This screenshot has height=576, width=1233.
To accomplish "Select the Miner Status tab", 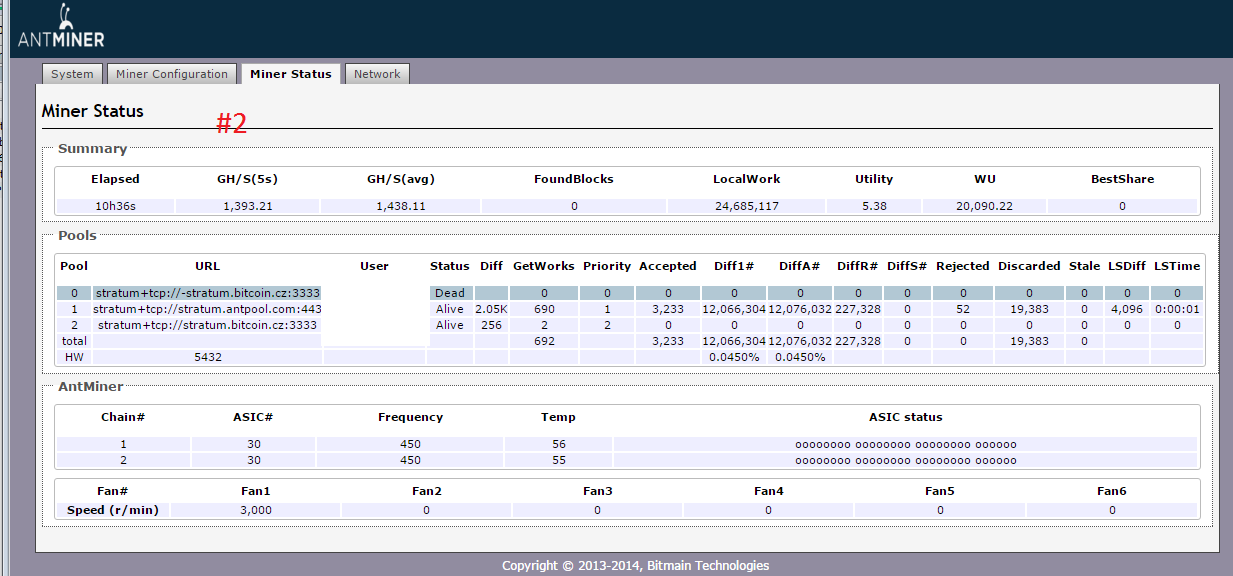I will pyautogui.click(x=291, y=74).
